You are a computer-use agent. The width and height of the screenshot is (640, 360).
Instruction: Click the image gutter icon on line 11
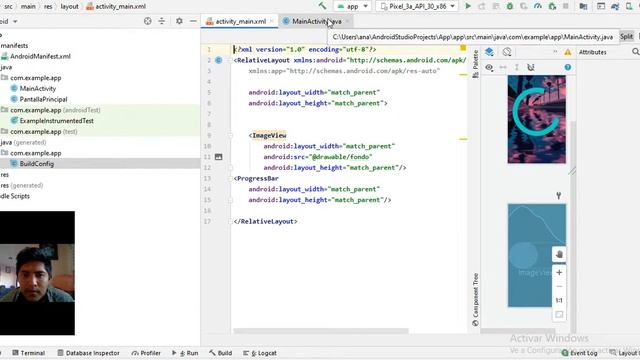tap(219, 157)
